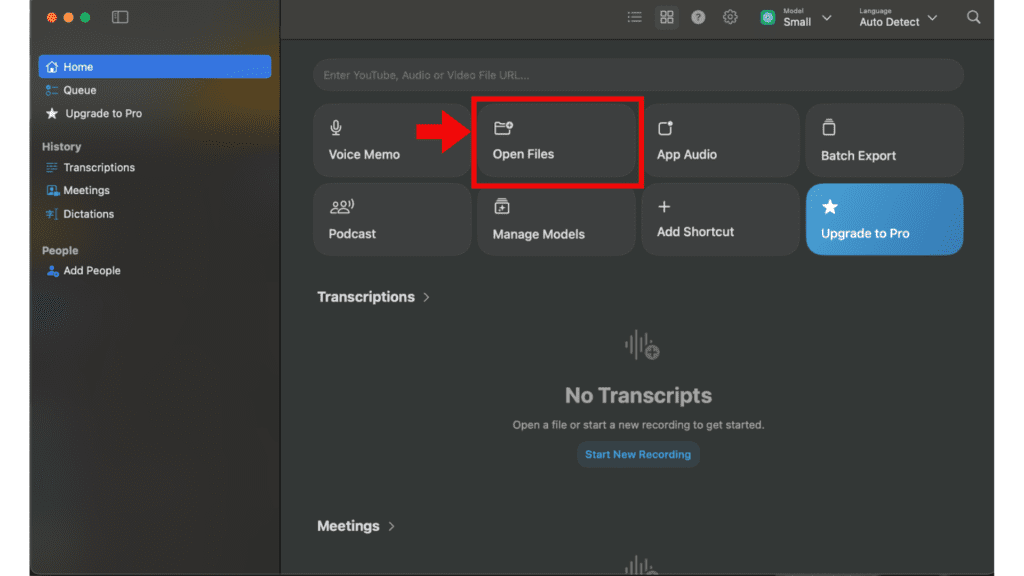Click the Start New Recording link
The height and width of the screenshot is (576, 1024).
[638, 454]
